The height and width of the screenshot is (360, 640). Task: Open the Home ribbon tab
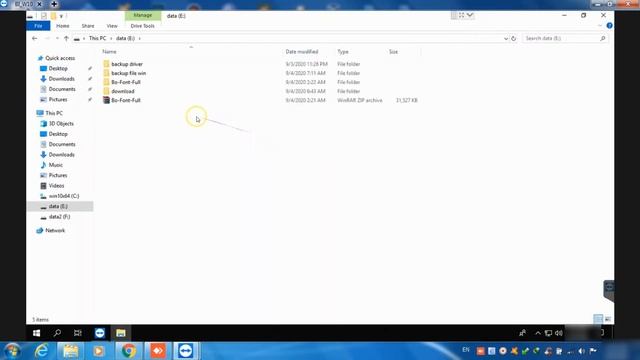(62, 26)
